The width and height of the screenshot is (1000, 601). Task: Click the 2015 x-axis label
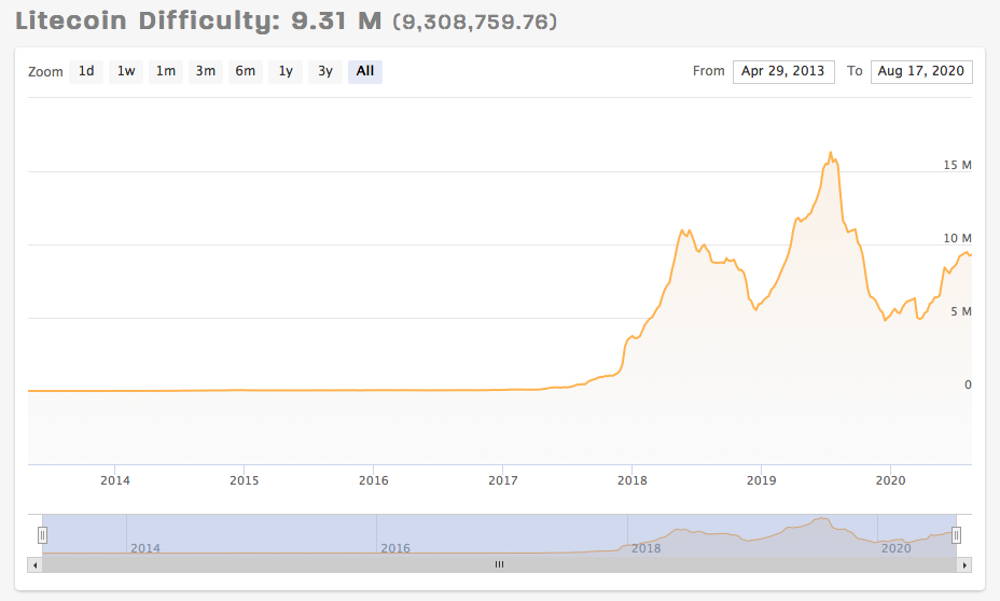[244, 480]
